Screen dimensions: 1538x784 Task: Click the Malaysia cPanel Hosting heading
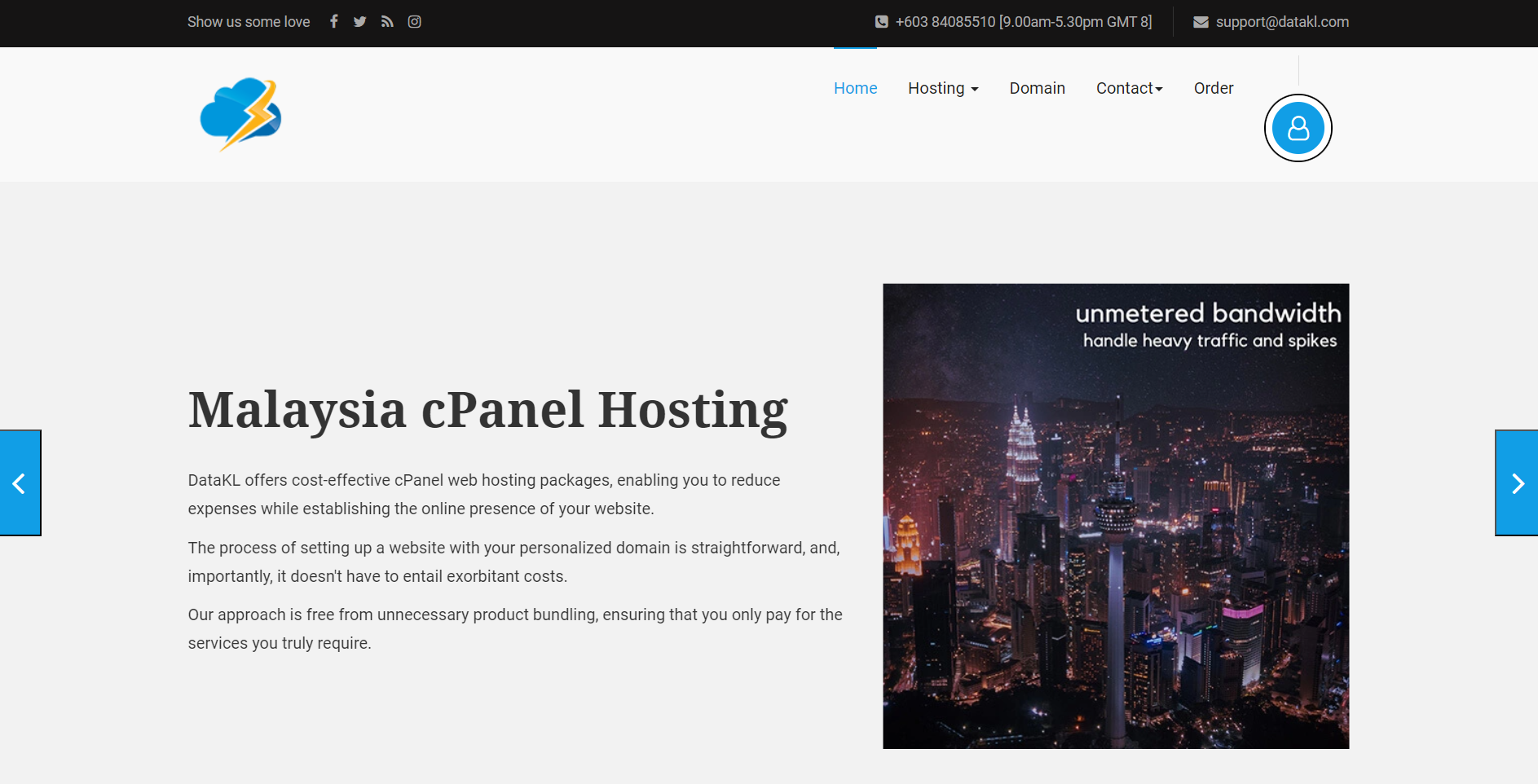point(487,410)
